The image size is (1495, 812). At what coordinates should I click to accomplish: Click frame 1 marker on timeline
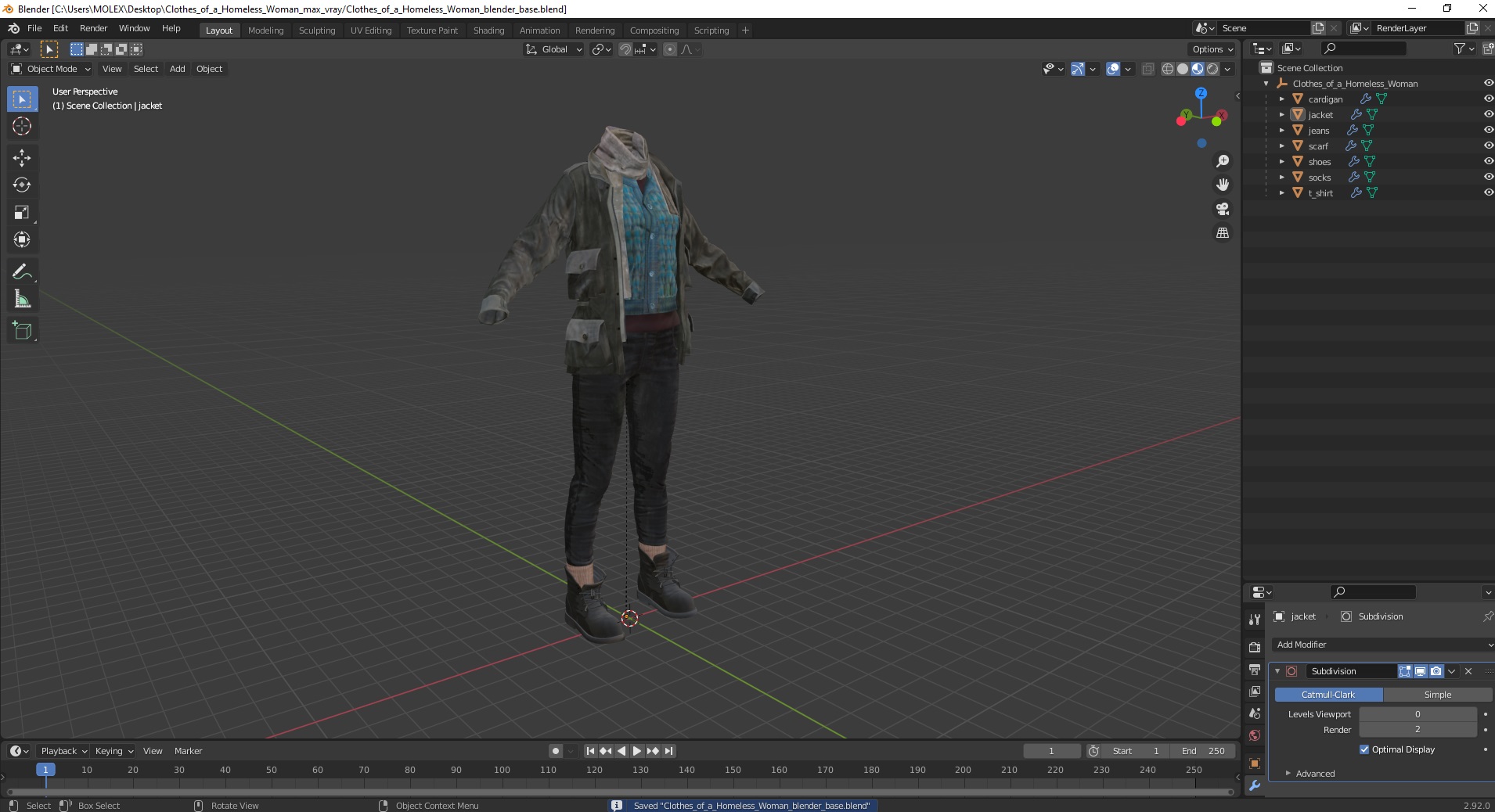tap(45, 770)
